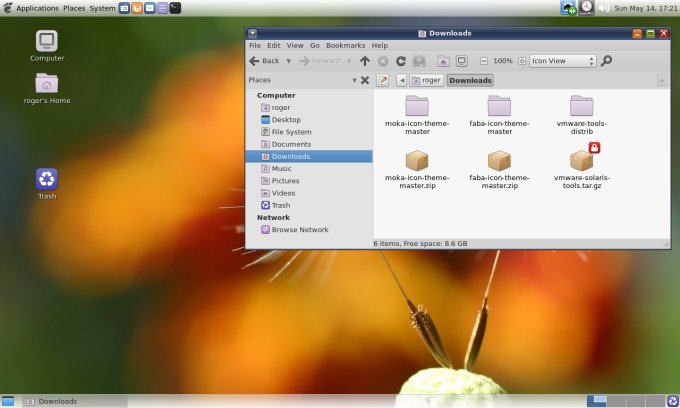Open the Icon View dropdown

click(x=563, y=61)
